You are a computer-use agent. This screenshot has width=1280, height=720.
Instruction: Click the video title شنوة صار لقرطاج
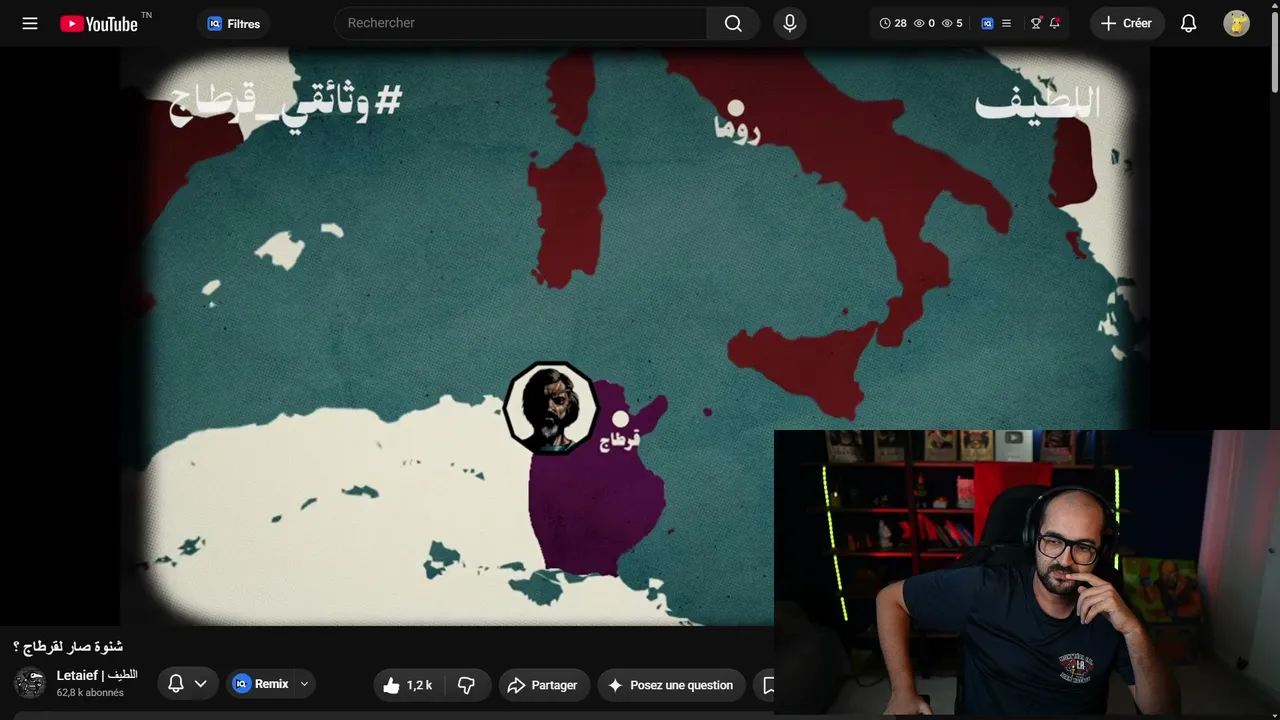click(x=67, y=646)
